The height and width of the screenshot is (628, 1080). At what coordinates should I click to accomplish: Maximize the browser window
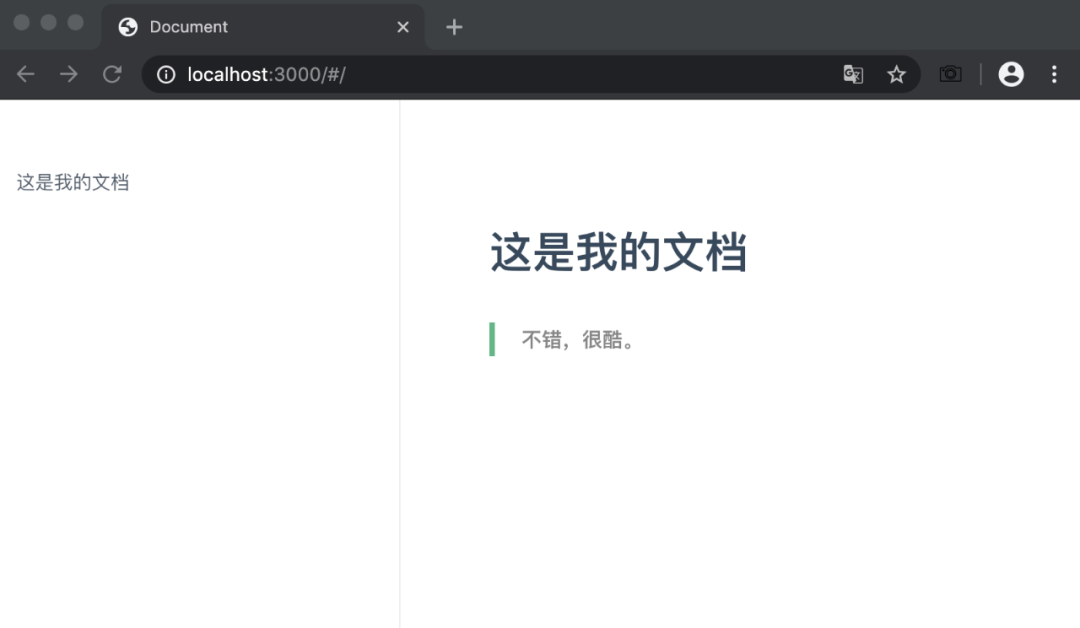point(75,23)
